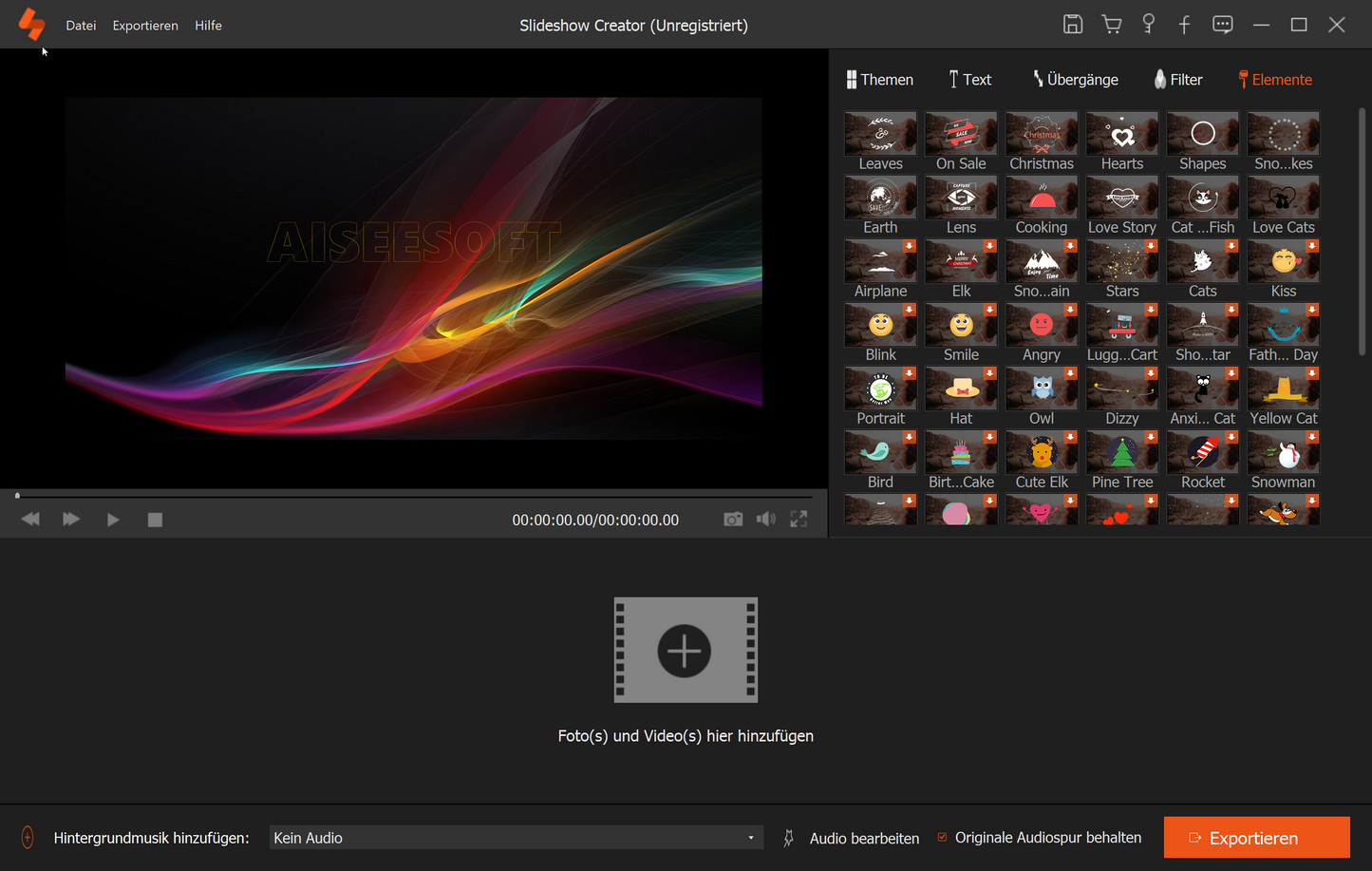Add photos via the plus film placeholder
Screen dimensions: 1372x871
pos(685,651)
